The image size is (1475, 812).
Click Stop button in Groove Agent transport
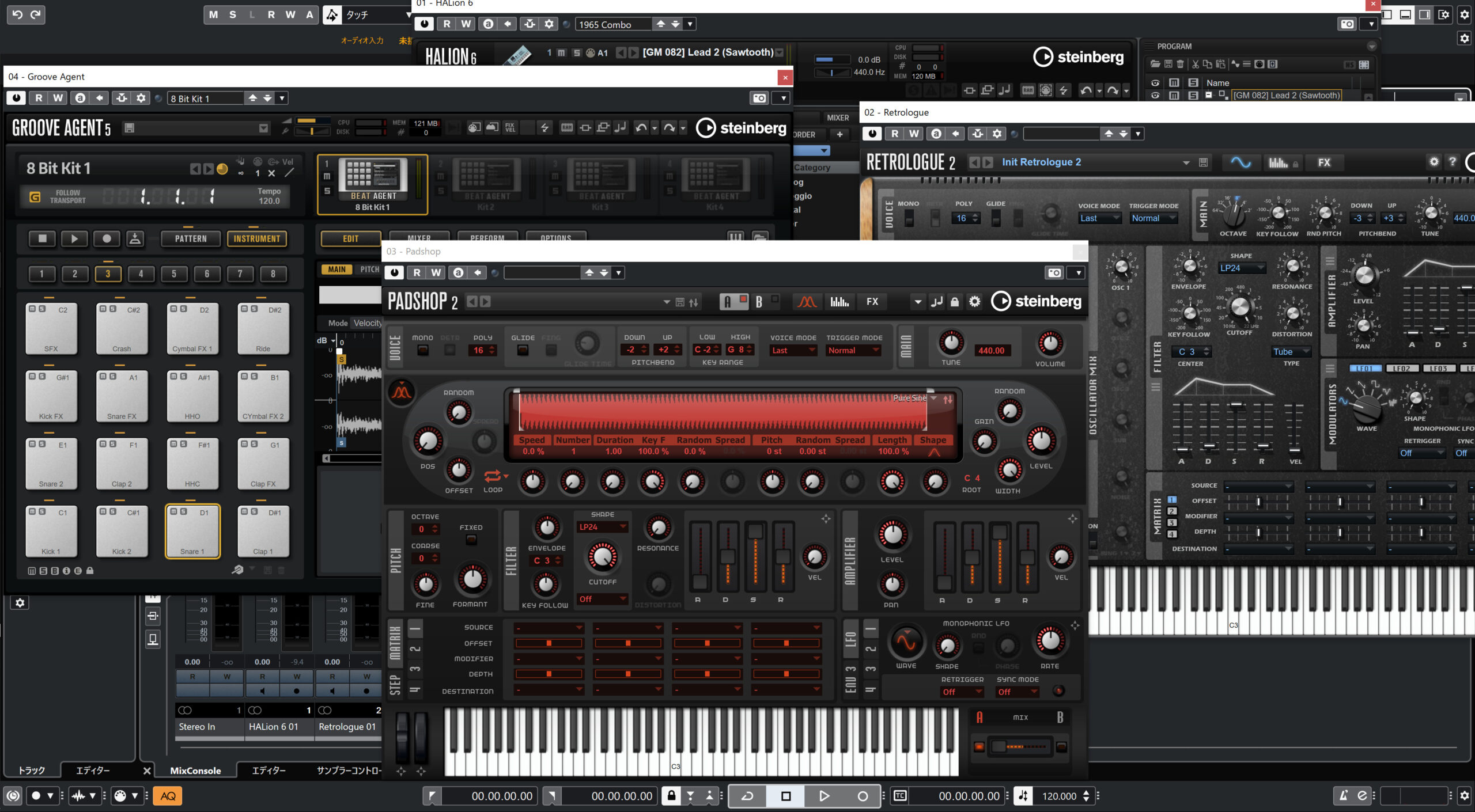tap(42, 238)
